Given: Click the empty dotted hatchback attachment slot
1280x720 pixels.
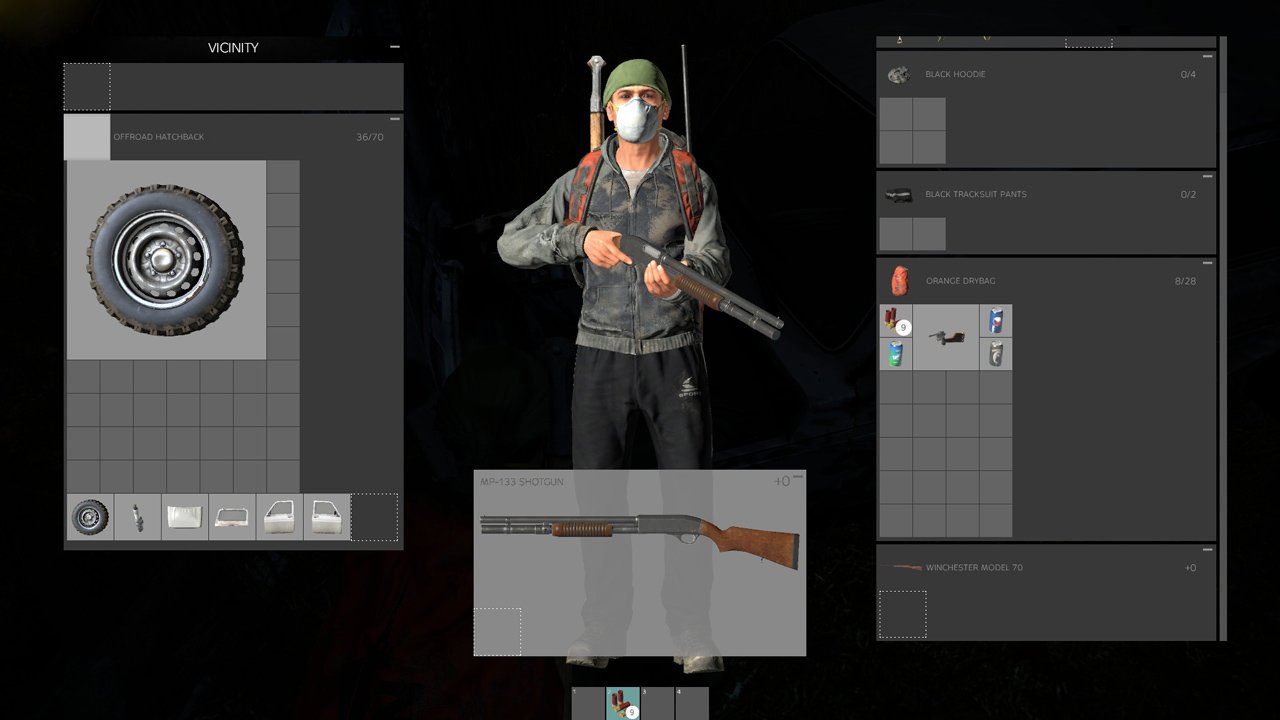Looking at the screenshot, I should tap(375, 517).
